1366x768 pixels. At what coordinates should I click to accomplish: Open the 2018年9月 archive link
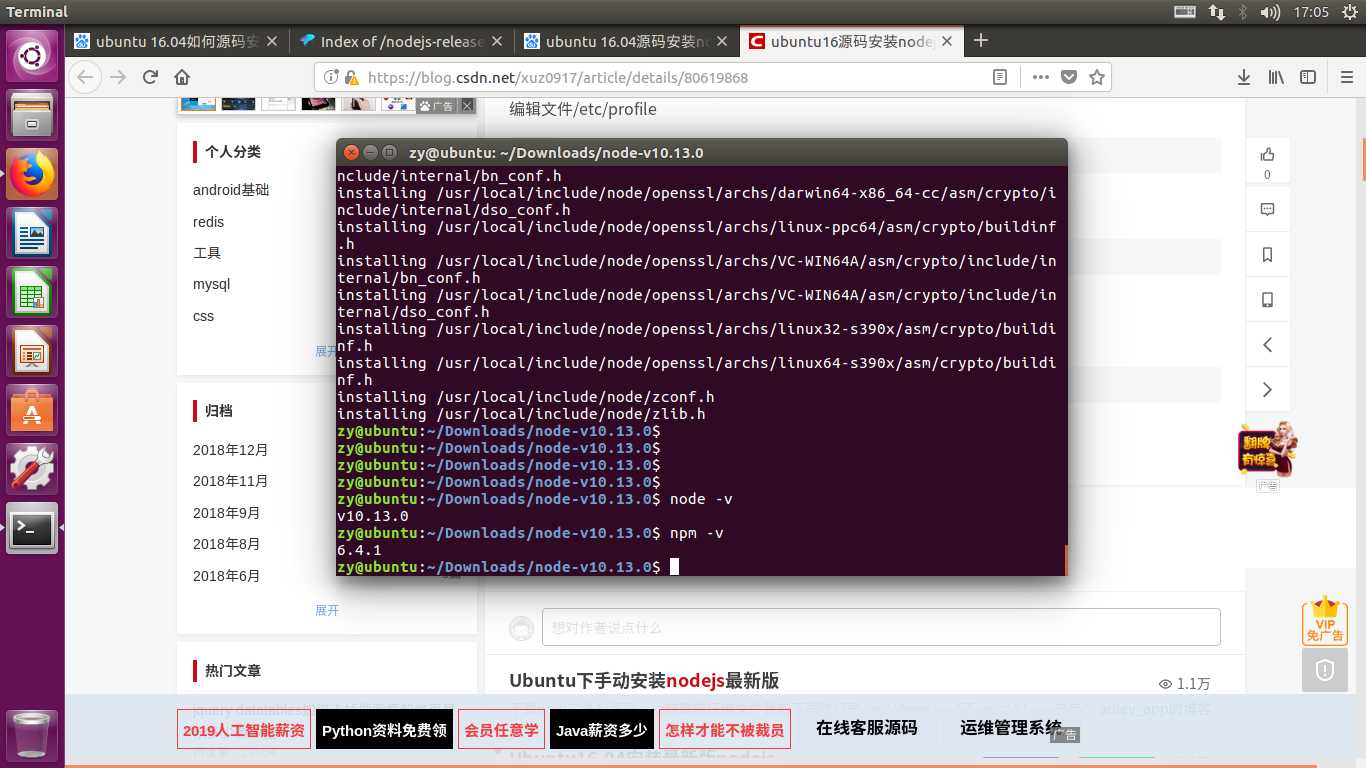226,513
